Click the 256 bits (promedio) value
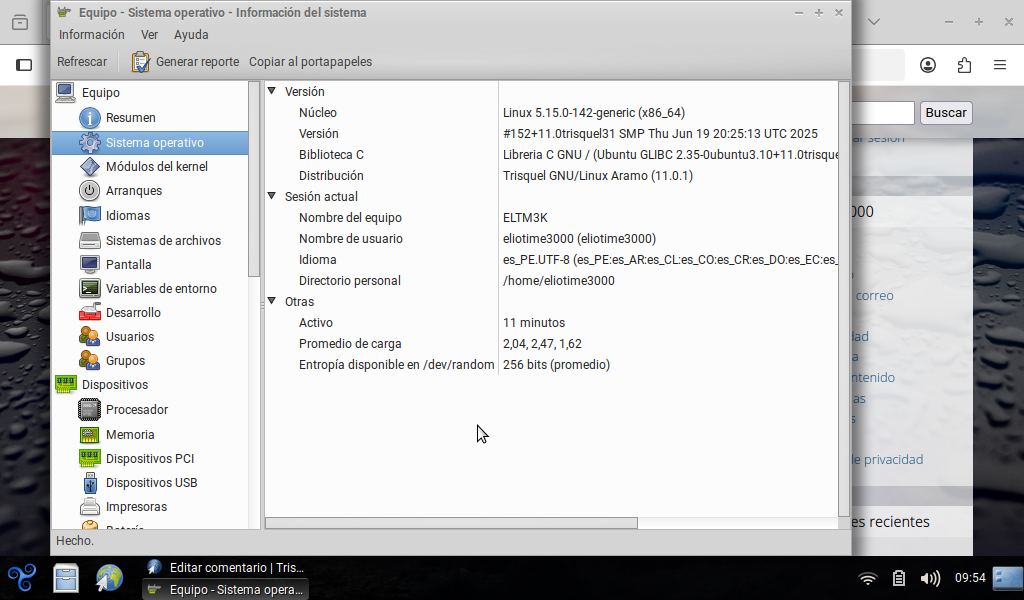The width and height of the screenshot is (1024, 600). point(556,364)
